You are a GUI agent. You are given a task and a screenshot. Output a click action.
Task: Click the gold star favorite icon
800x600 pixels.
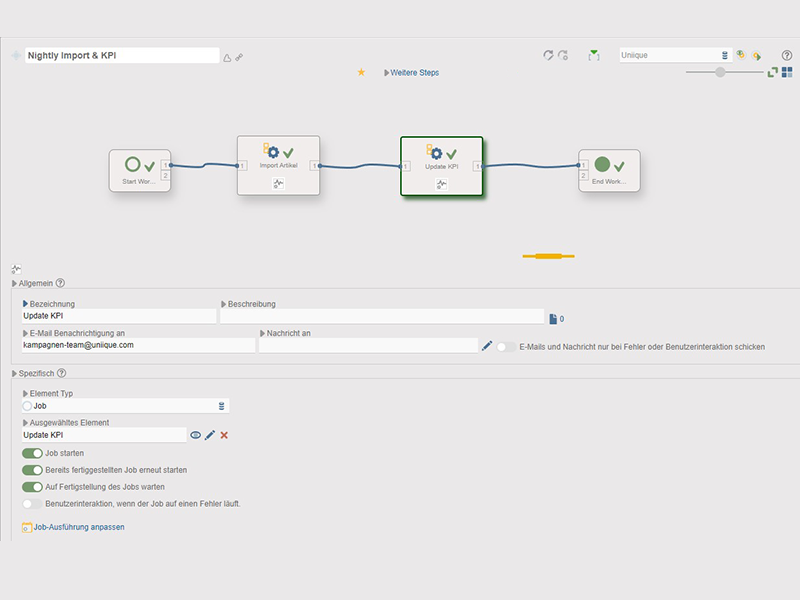pos(361,72)
